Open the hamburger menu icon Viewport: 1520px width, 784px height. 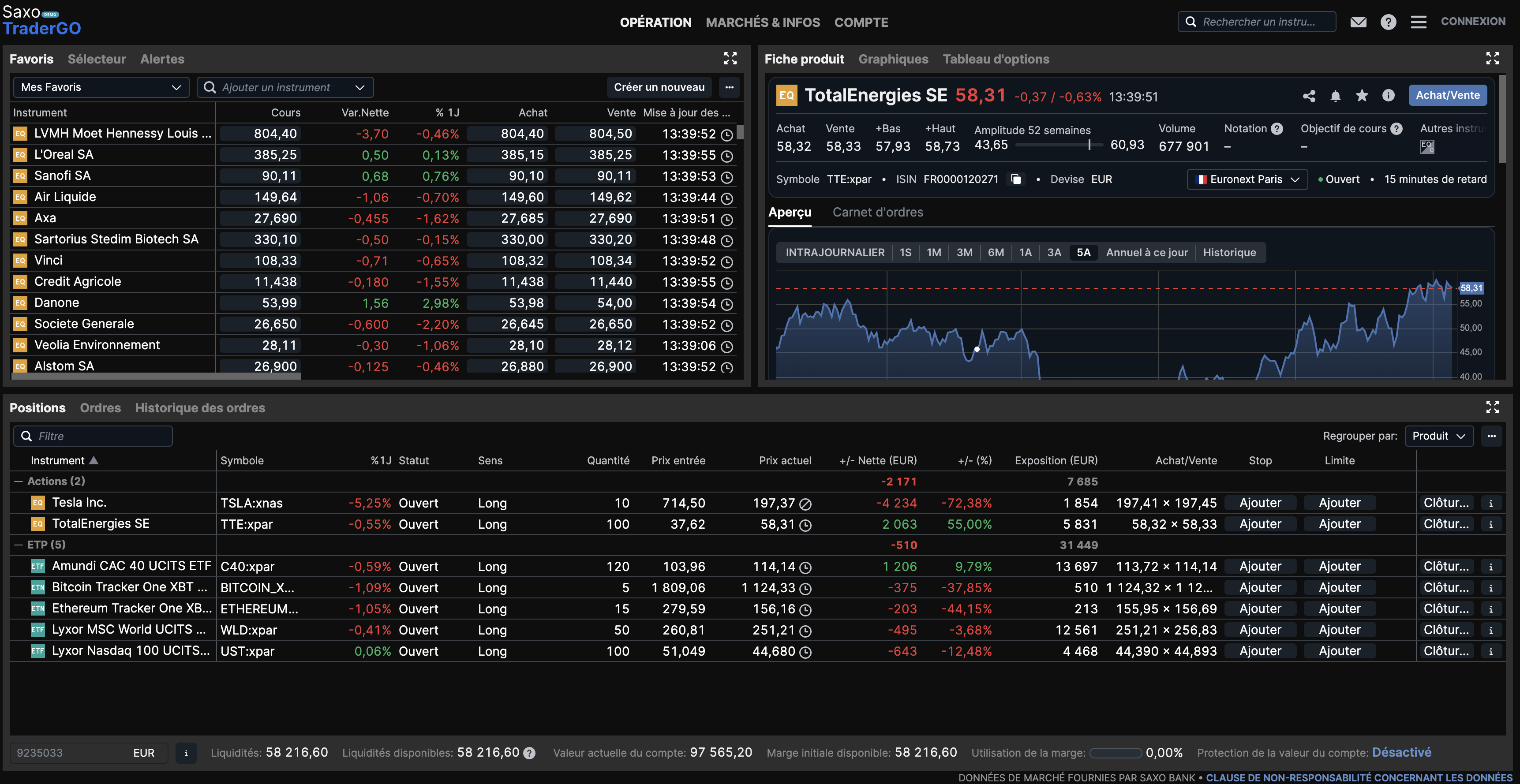(1419, 22)
